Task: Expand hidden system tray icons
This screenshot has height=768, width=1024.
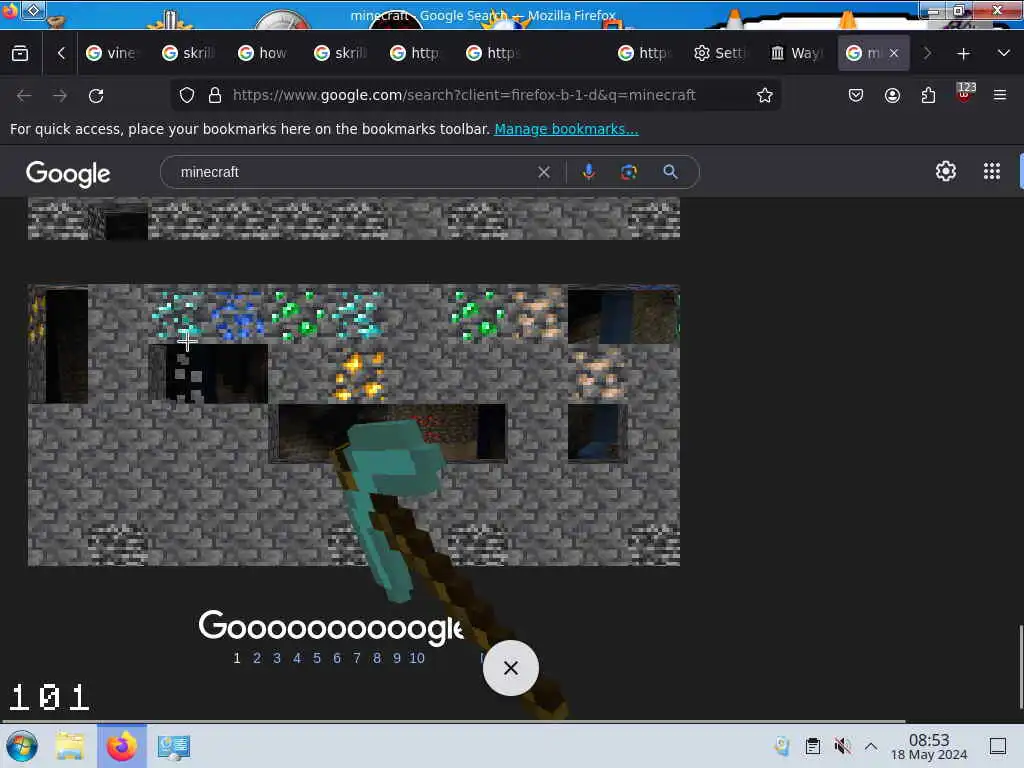Action: point(871,746)
